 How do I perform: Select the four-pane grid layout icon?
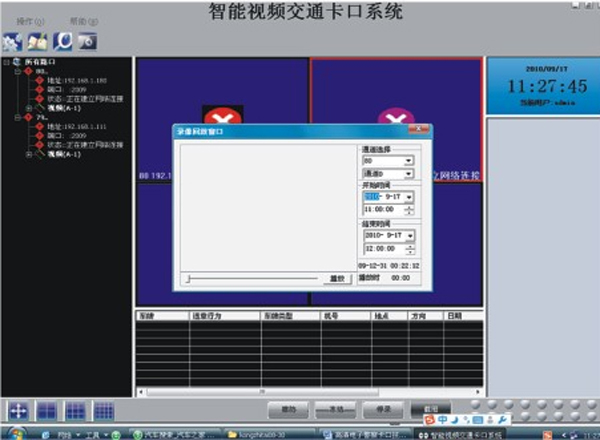(x=47, y=410)
